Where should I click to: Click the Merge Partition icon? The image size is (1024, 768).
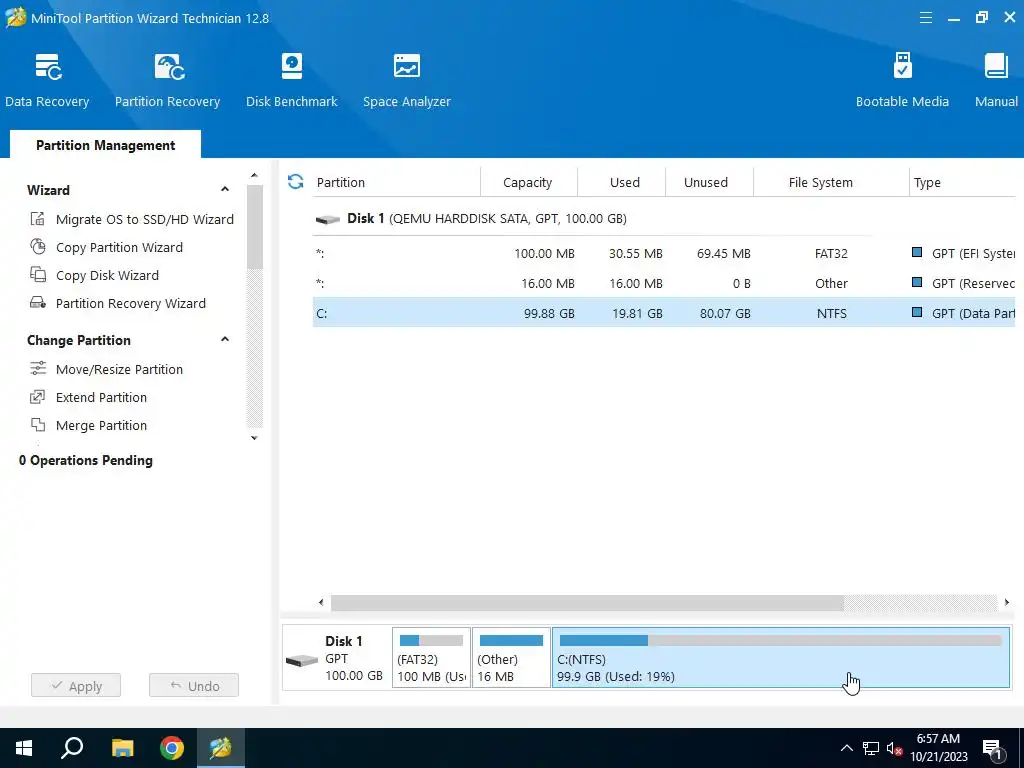point(38,425)
